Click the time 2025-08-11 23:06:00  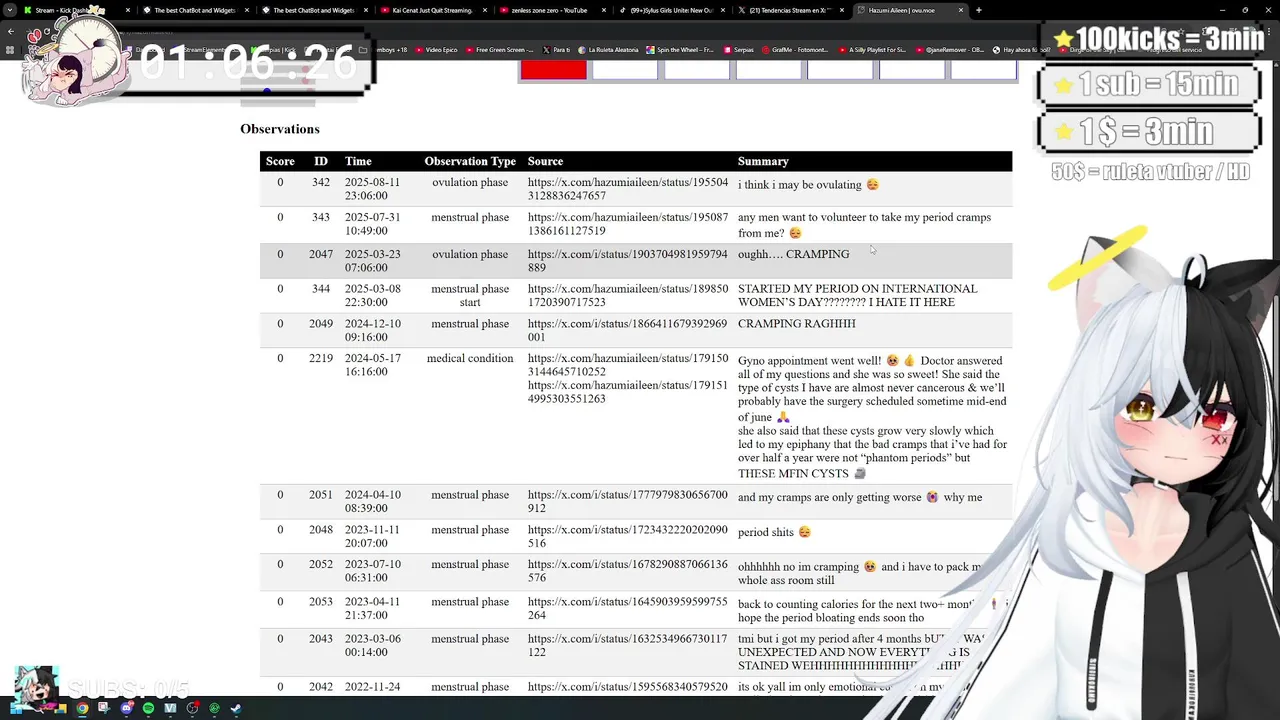372,189
